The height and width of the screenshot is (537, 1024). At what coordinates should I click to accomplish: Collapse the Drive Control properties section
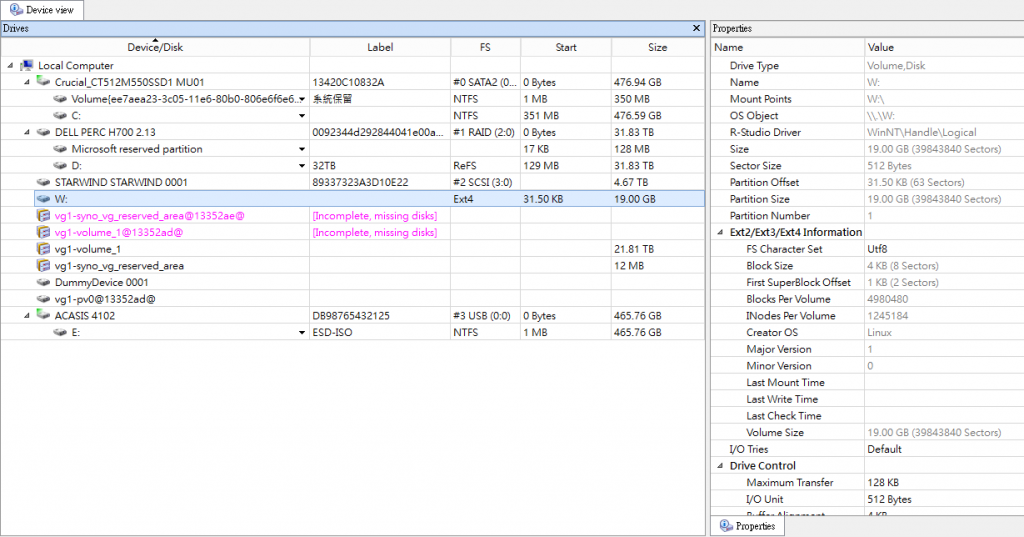[720, 466]
